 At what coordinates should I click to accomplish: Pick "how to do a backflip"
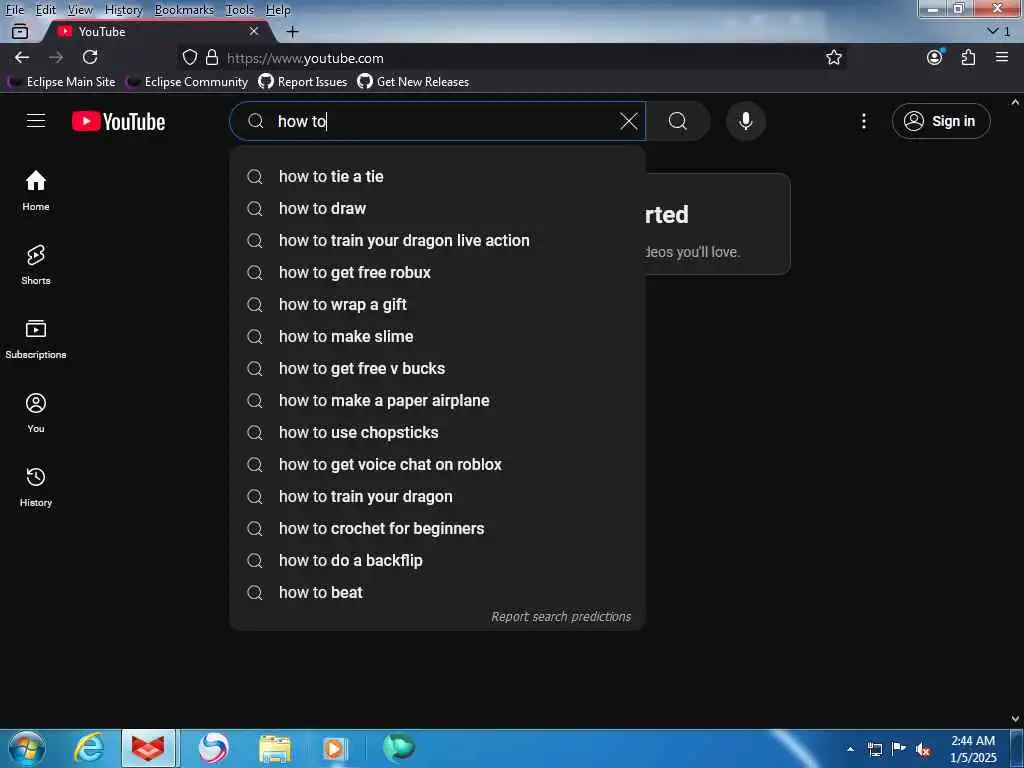(x=438, y=560)
